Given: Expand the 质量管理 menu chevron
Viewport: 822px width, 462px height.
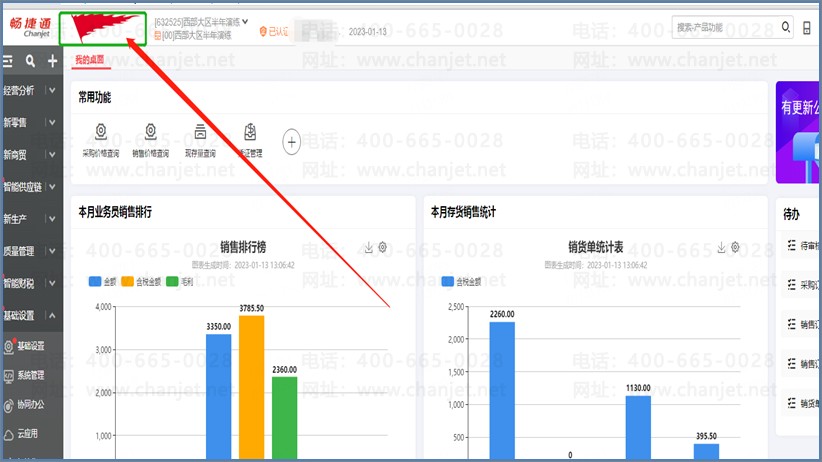Looking at the screenshot, I should click(52, 251).
